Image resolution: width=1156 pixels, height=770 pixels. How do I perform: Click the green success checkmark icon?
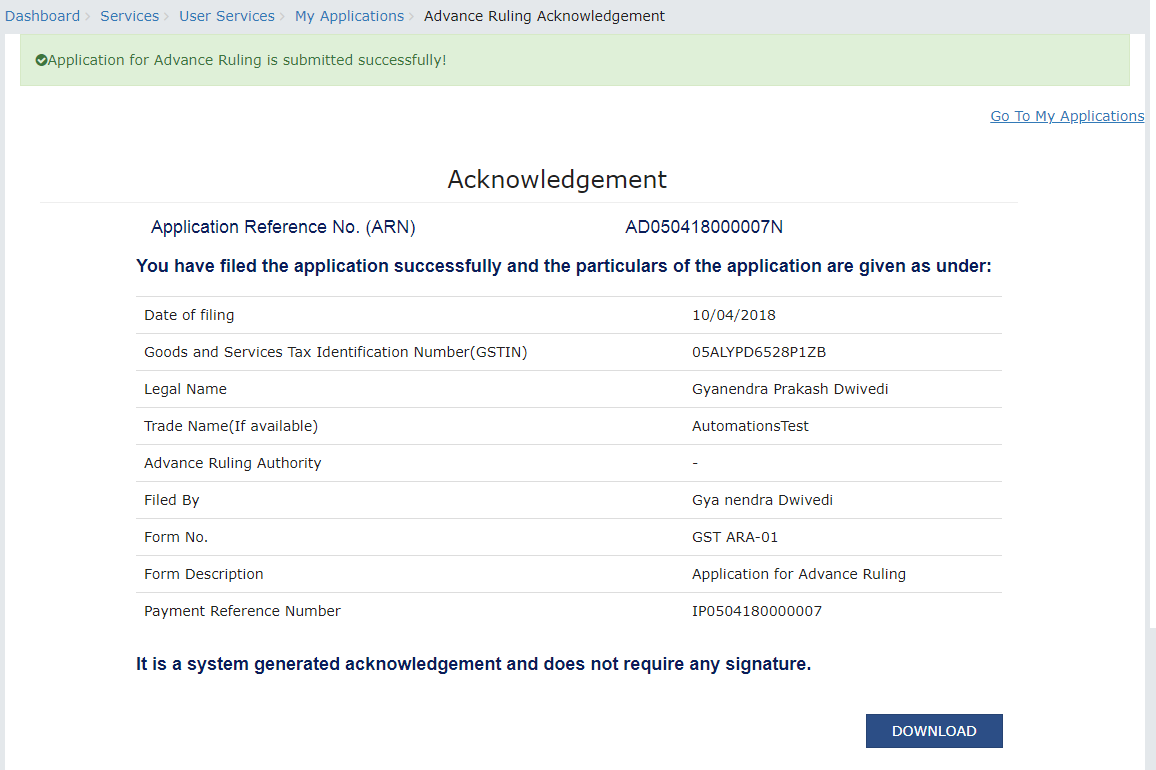tap(41, 61)
